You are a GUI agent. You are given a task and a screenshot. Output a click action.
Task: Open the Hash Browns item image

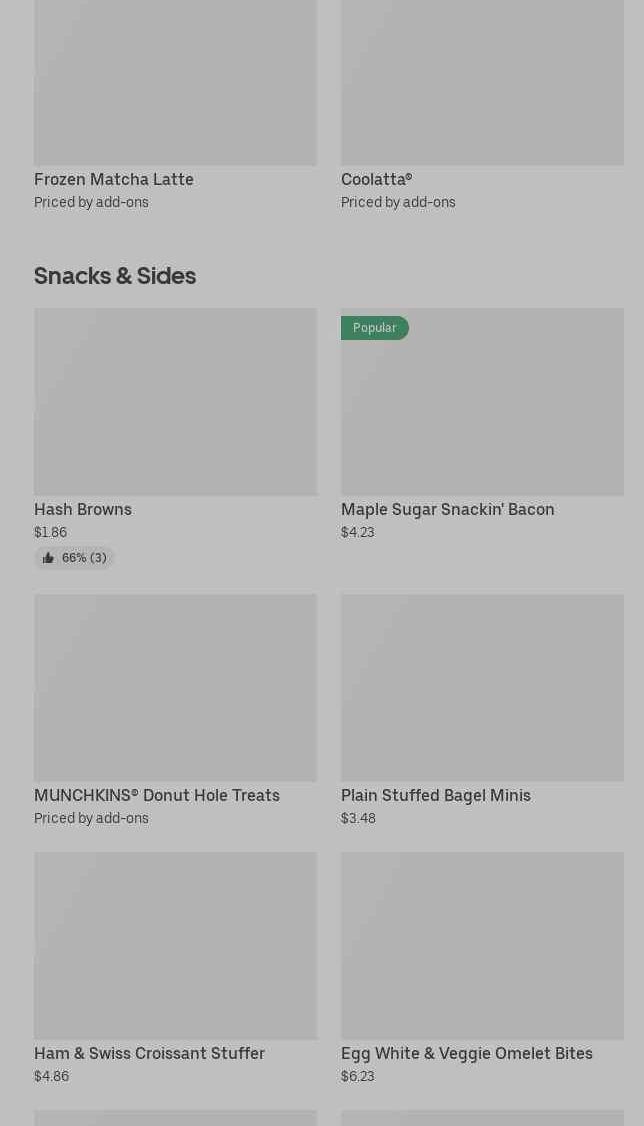pos(175,402)
